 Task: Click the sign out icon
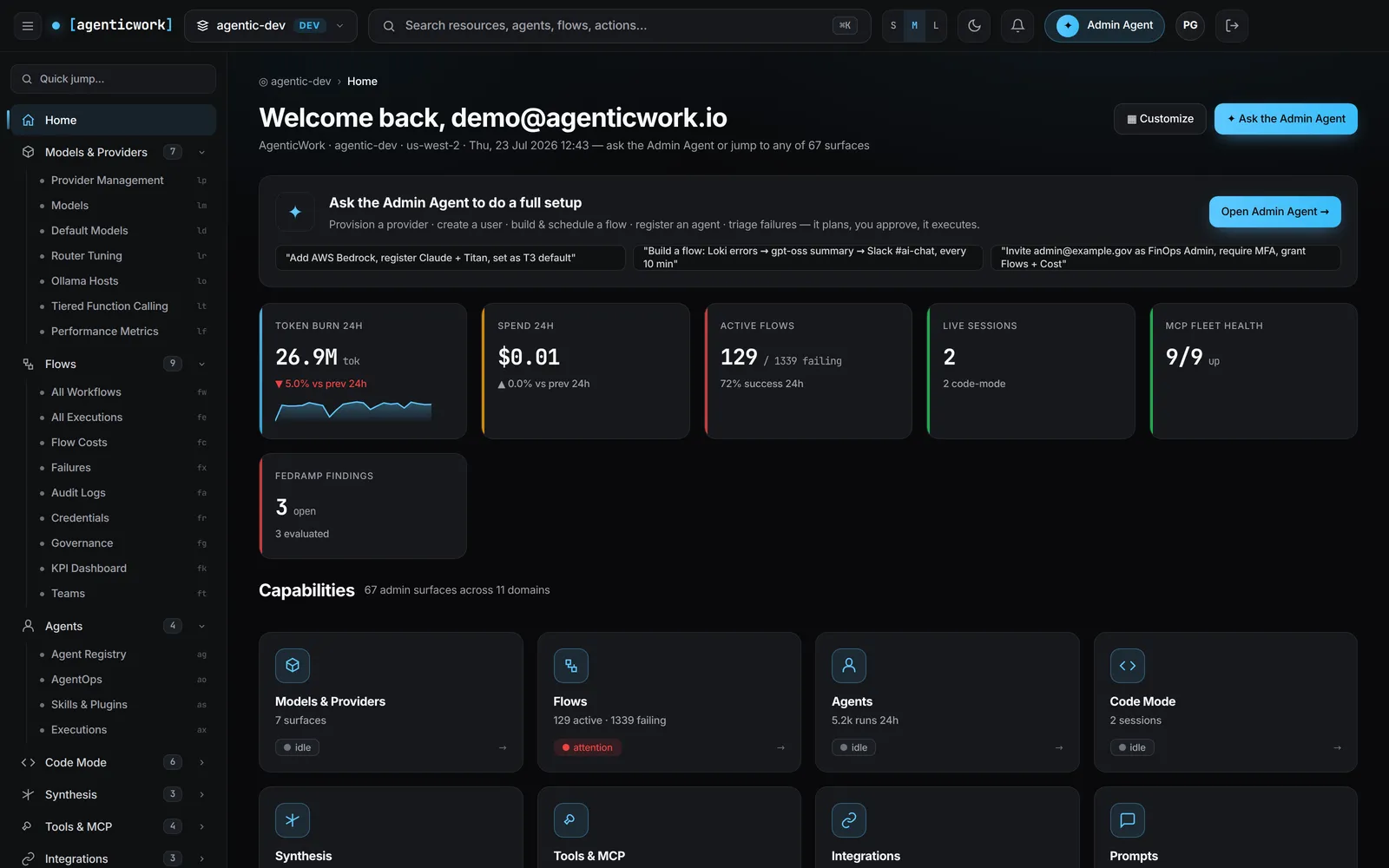(x=1232, y=26)
